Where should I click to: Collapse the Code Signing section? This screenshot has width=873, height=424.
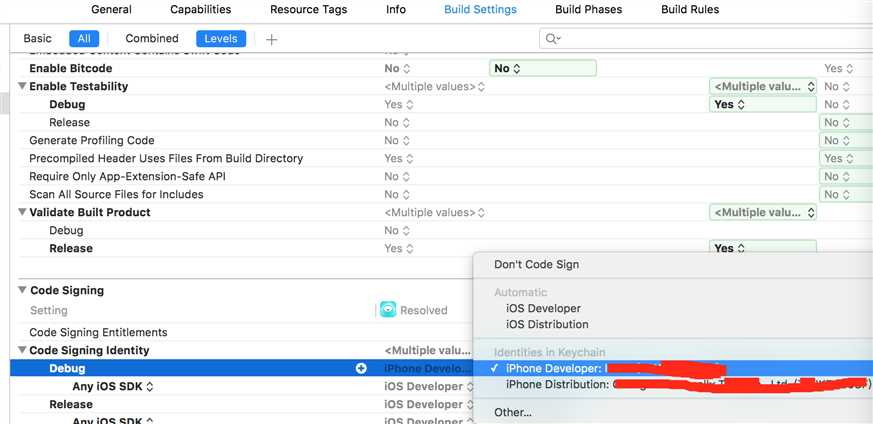22,291
